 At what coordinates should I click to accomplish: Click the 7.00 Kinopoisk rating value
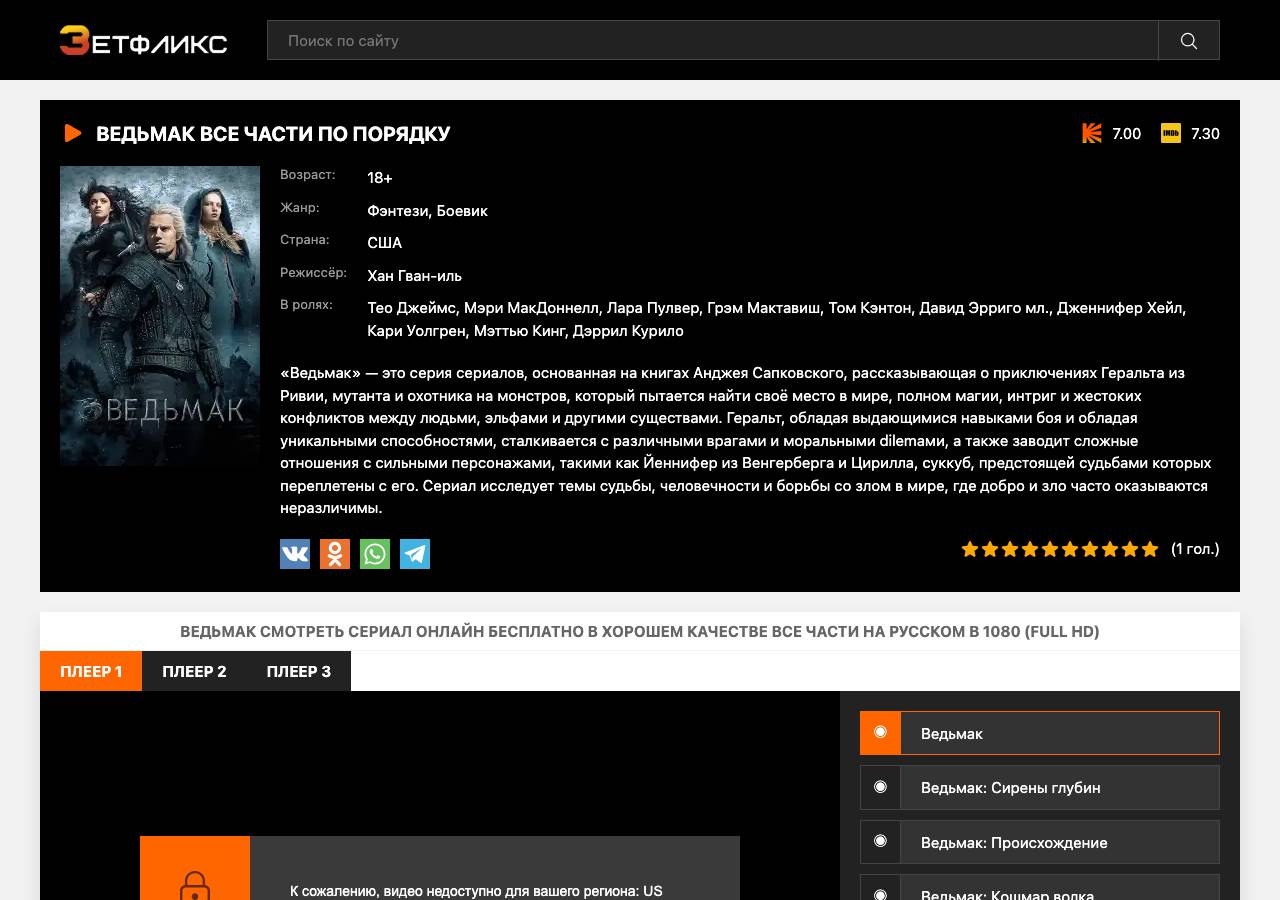(1126, 134)
